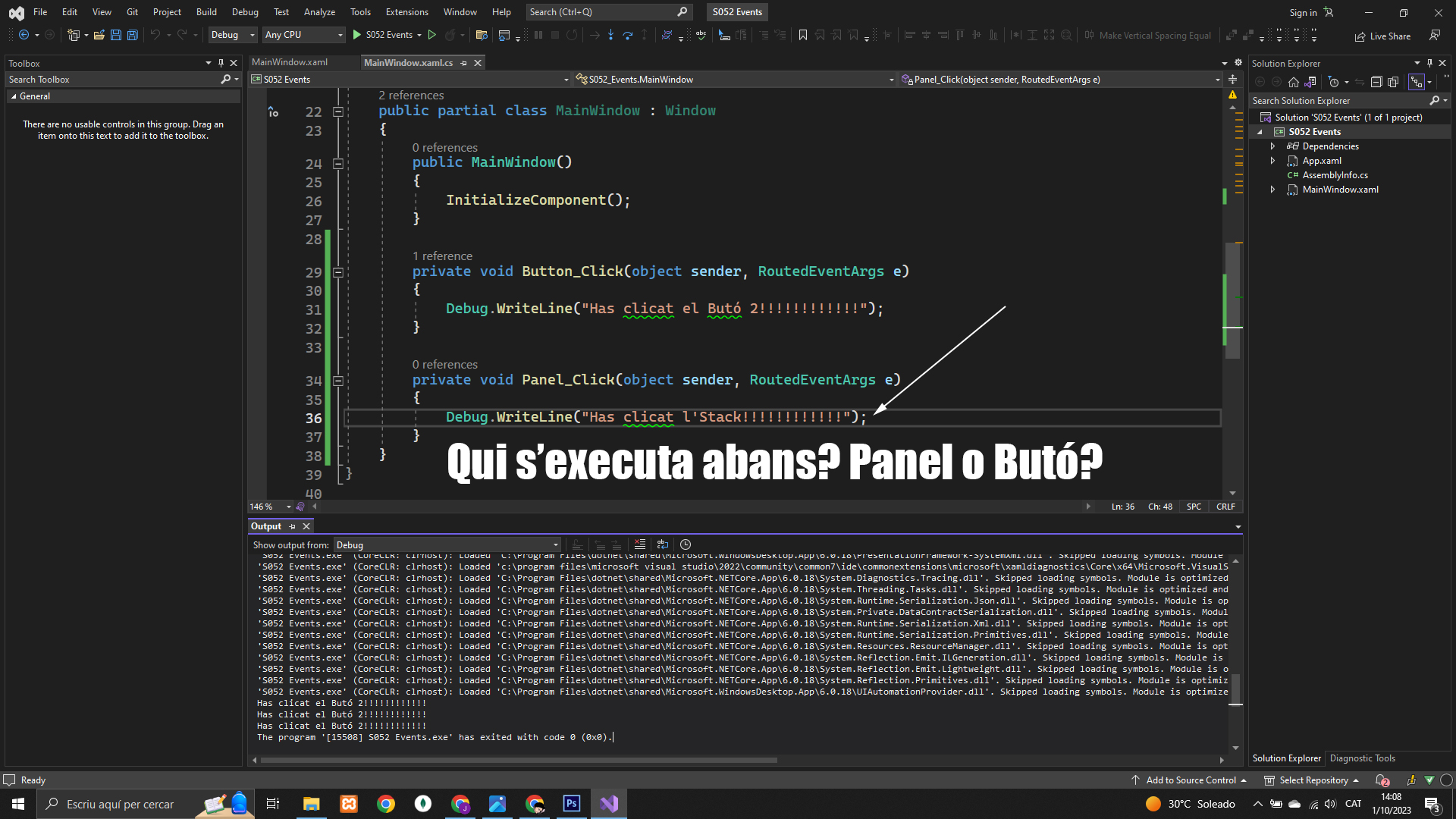
Task: Click the Live Share button
Action: coord(1382,36)
